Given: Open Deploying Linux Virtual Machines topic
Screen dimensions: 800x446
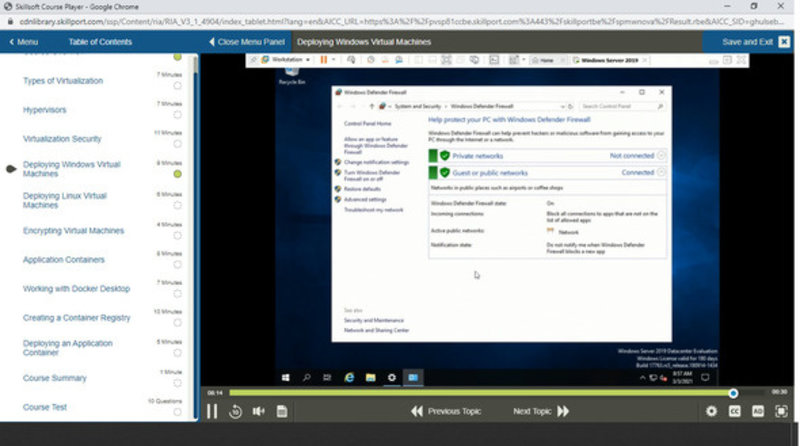Looking at the screenshot, I should 65,200.
